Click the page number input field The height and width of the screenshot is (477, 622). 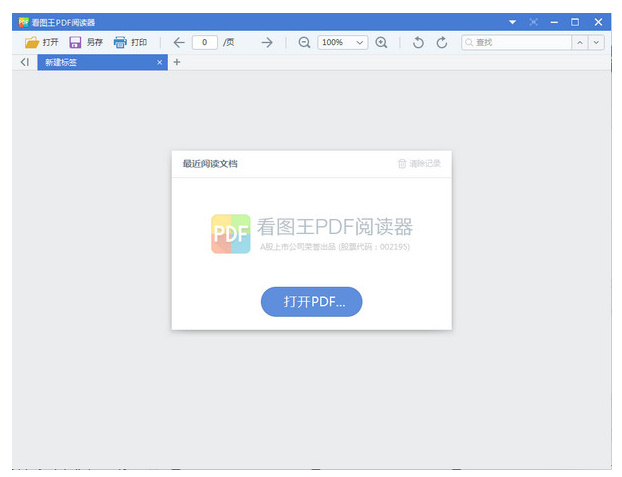(x=204, y=42)
